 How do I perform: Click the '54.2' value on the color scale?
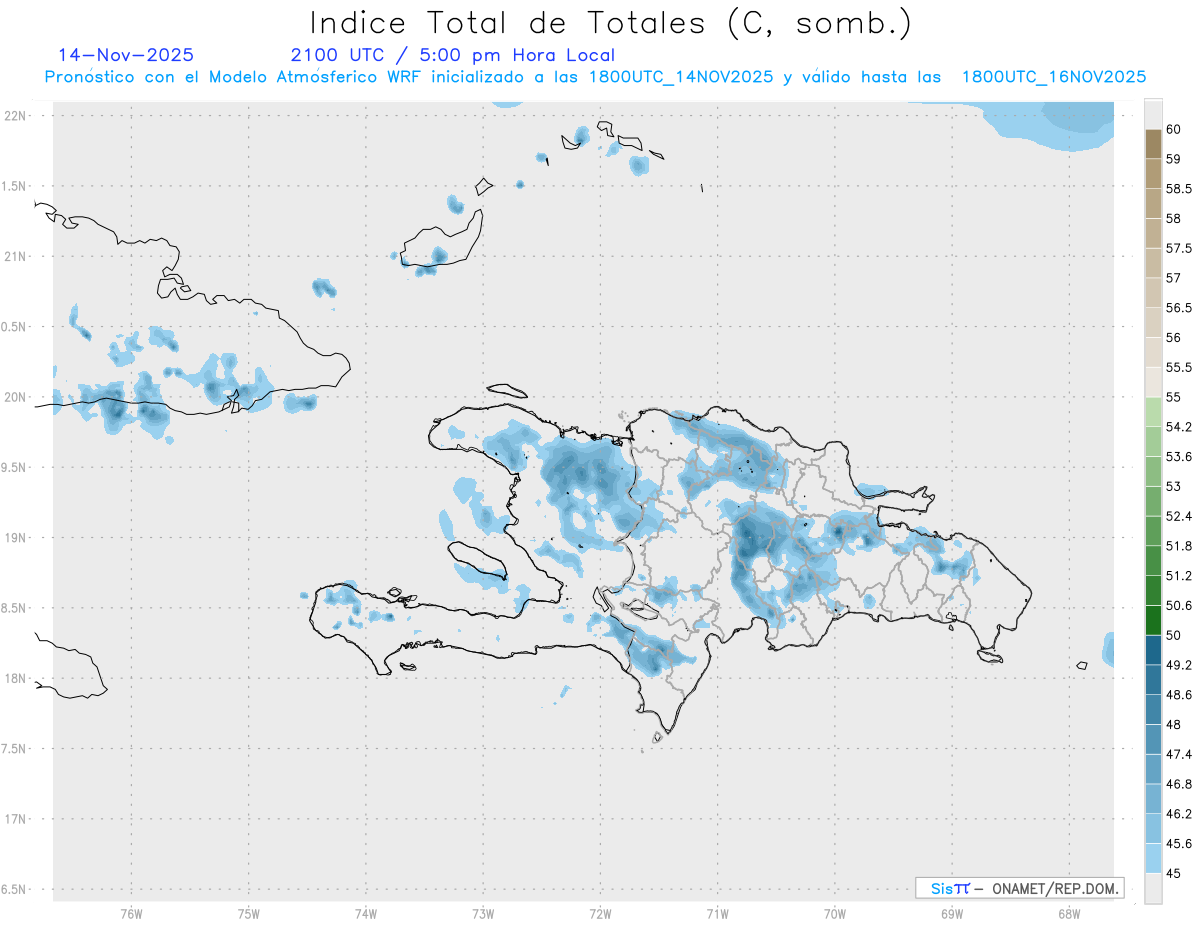click(x=1179, y=427)
